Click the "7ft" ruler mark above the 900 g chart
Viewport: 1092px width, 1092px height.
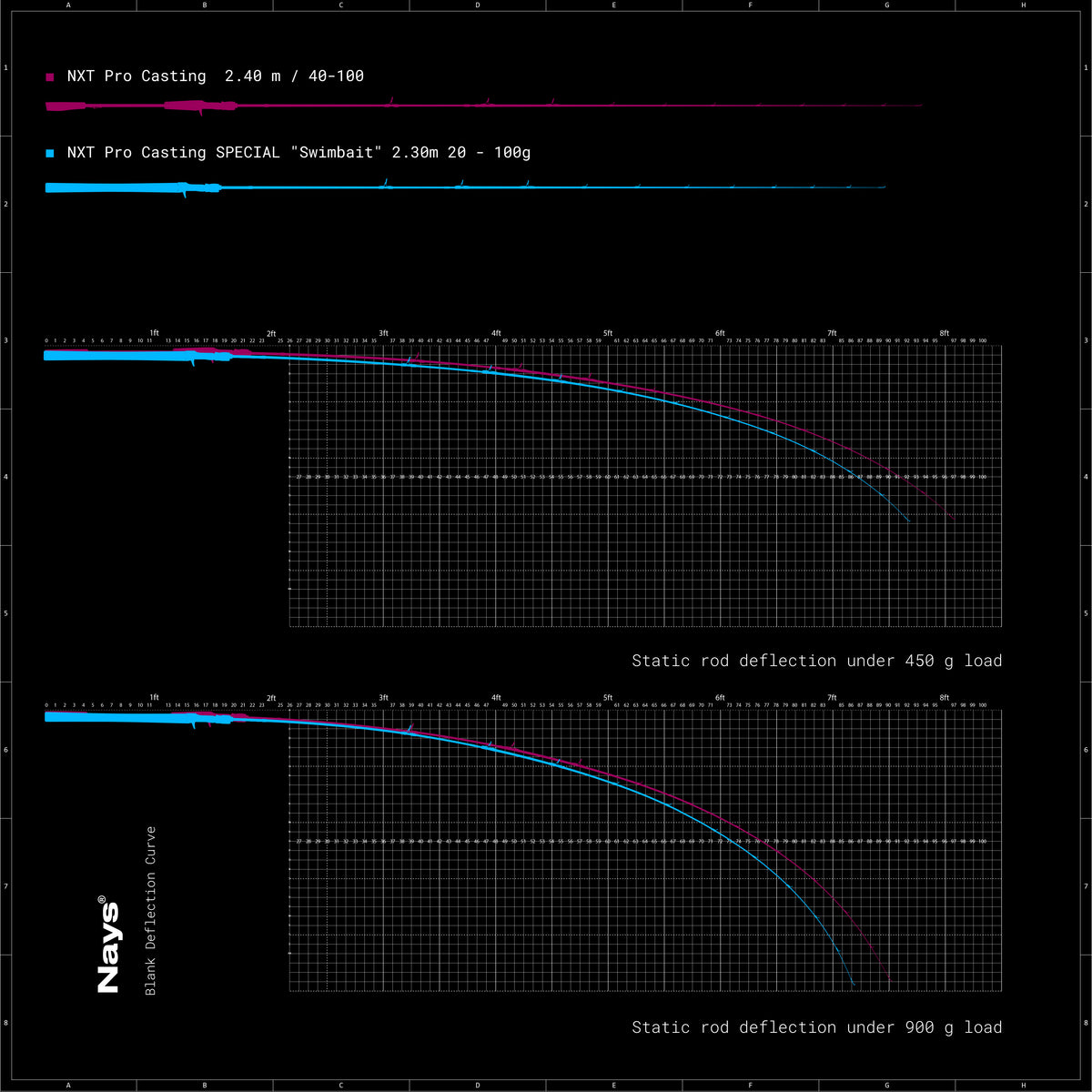pos(832,698)
